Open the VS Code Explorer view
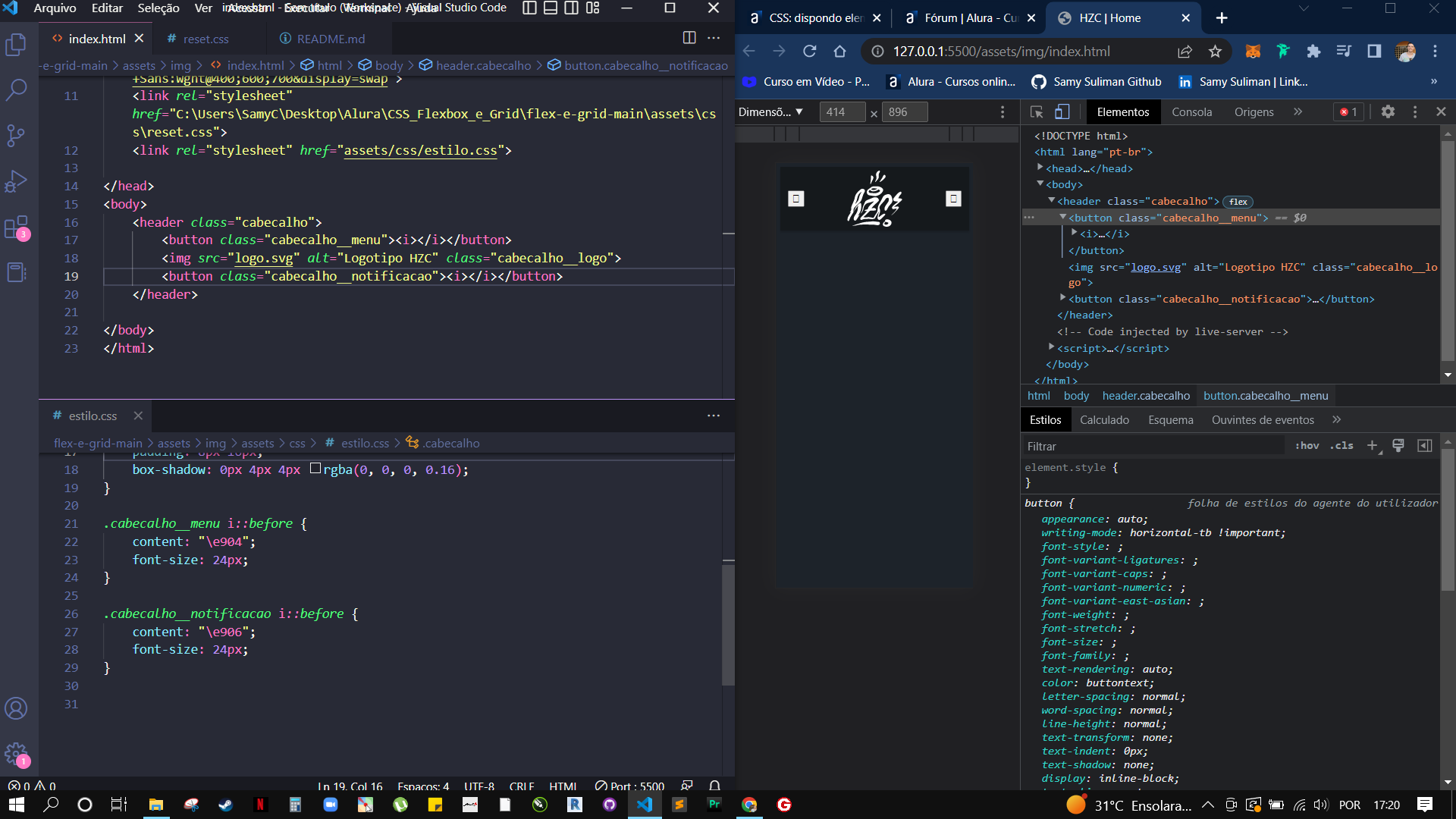The width and height of the screenshot is (1456, 819). pos(17,45)
